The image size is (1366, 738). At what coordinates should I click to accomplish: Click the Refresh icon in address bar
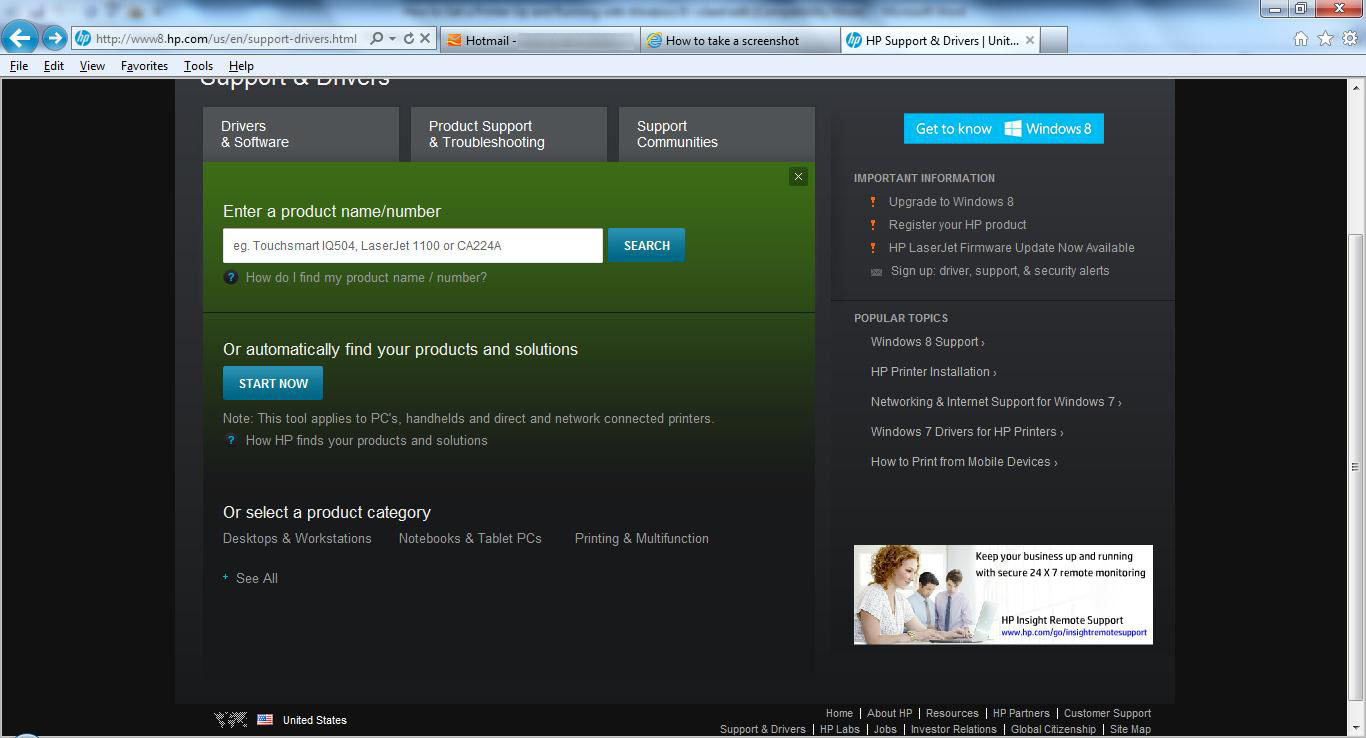[x=408, y=39]
